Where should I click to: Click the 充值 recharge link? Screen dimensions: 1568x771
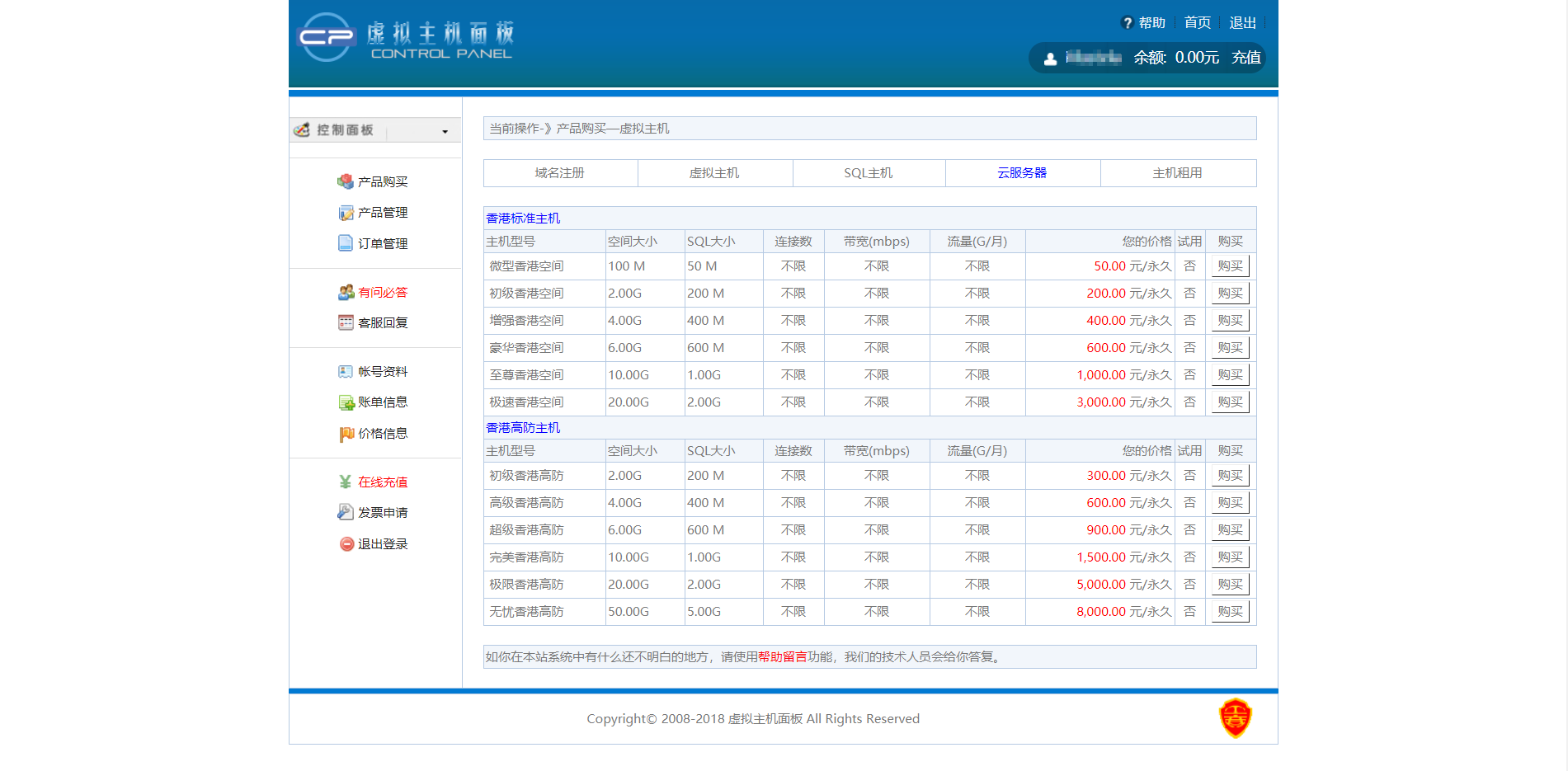(1246, 58)
